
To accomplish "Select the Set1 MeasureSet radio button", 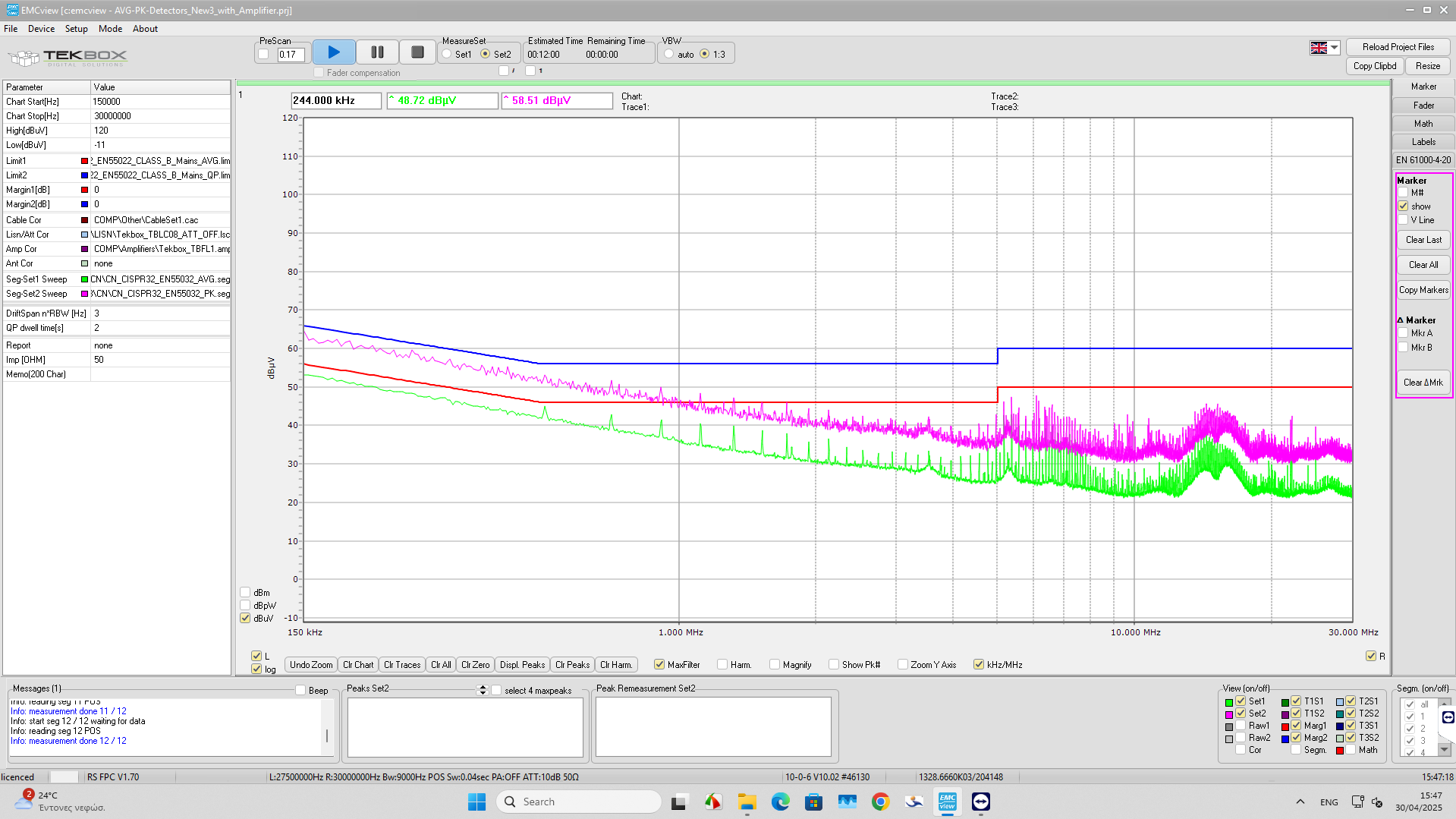I will [448, 54].
